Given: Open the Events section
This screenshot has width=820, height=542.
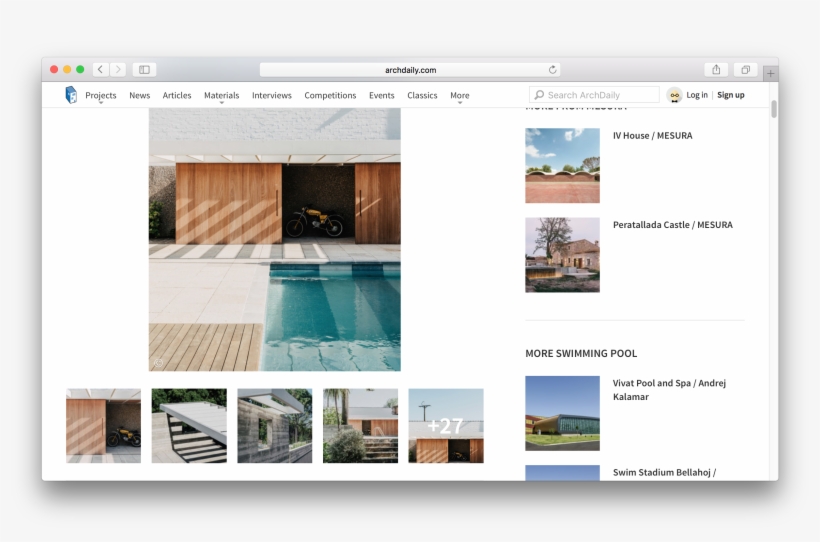Looking at the screenshot, I should tap(382, 95).
